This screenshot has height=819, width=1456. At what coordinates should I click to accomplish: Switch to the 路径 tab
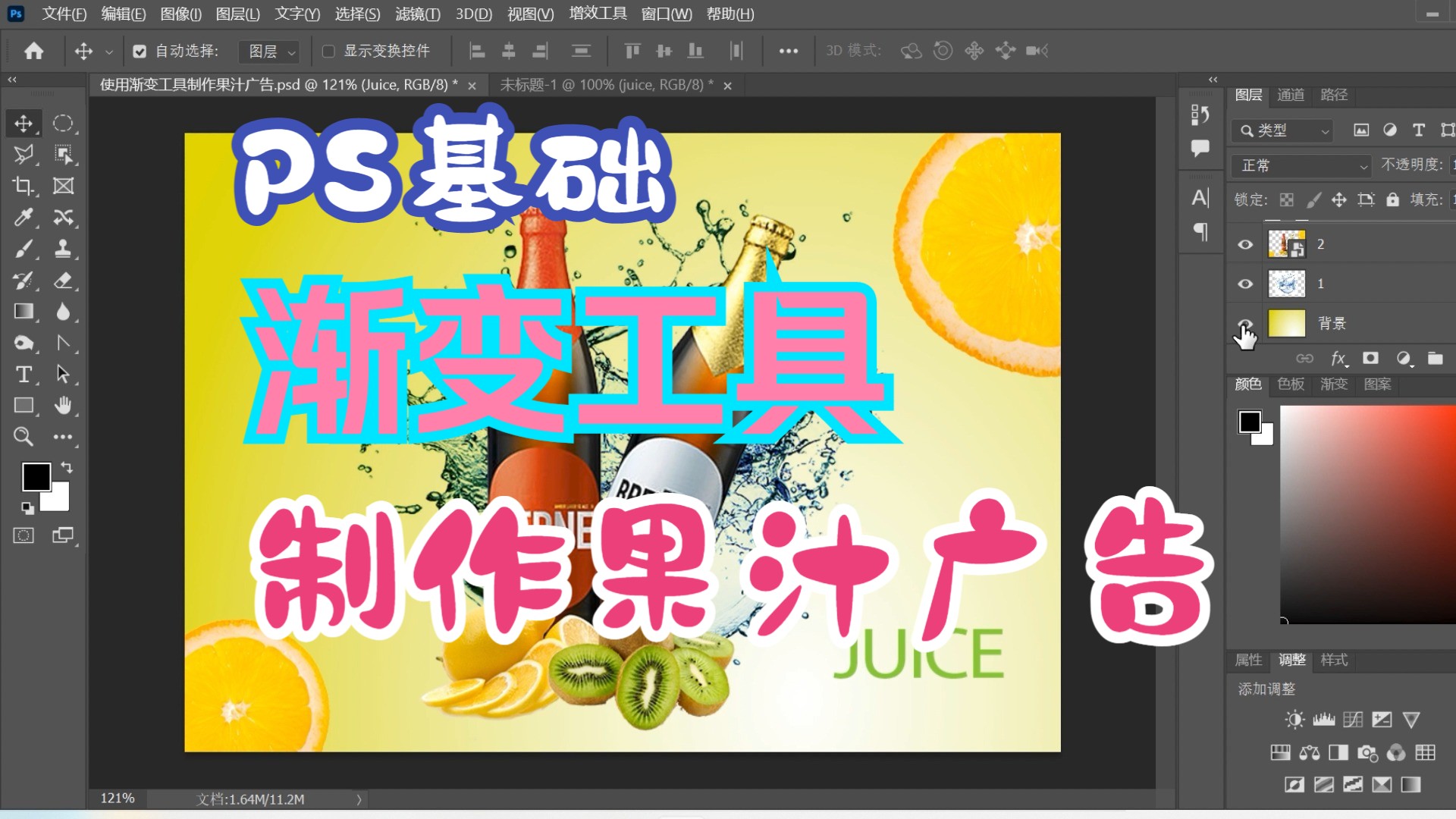click(1334, 95)
